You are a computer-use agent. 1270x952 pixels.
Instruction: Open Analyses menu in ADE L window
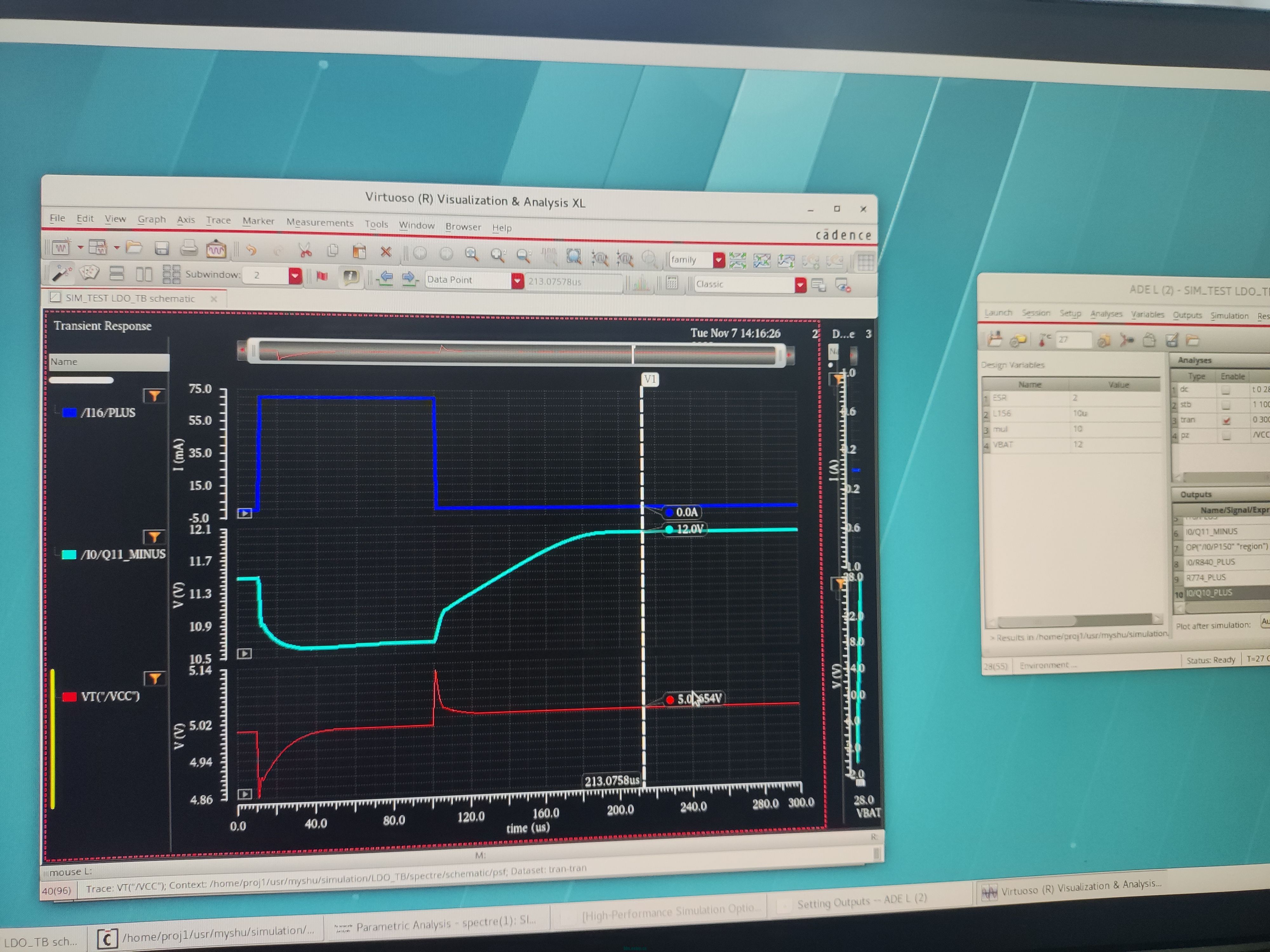1106,314
